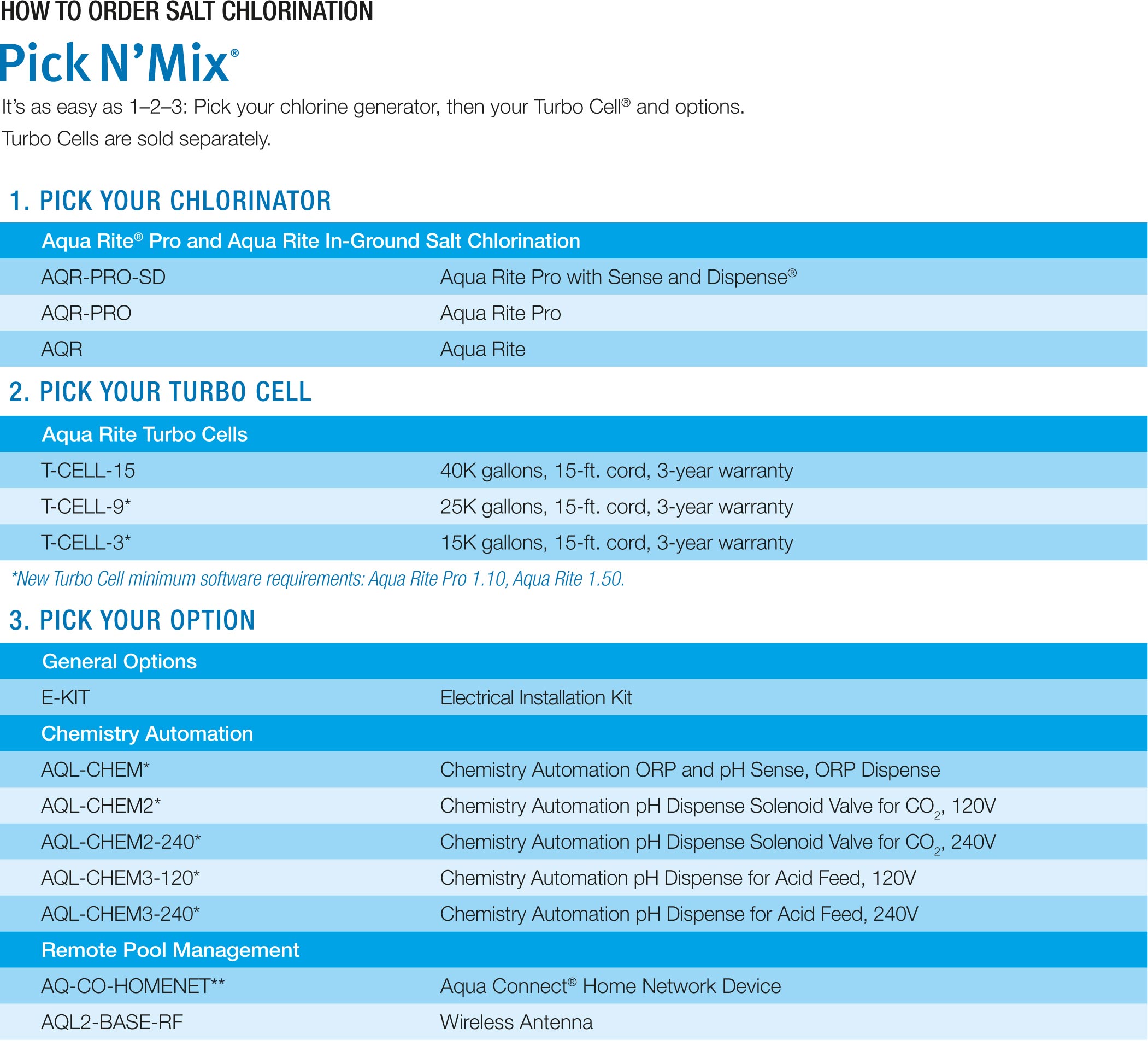The height and width of the screenshot is (1046, 1148).
Task: Click the Turbo Cell minimum software requirements footnote
Action: tap(318, 579)
